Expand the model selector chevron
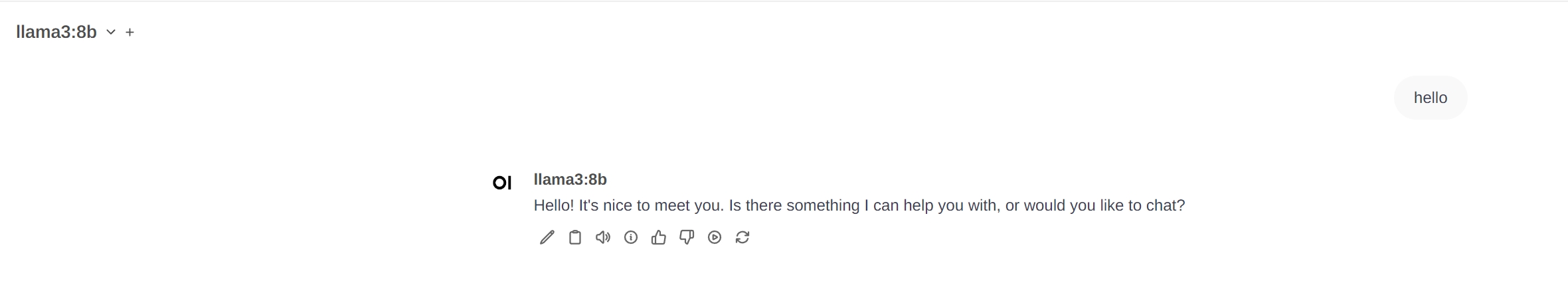The width and height of the screenshot is (1568, 291). [111, 32]
